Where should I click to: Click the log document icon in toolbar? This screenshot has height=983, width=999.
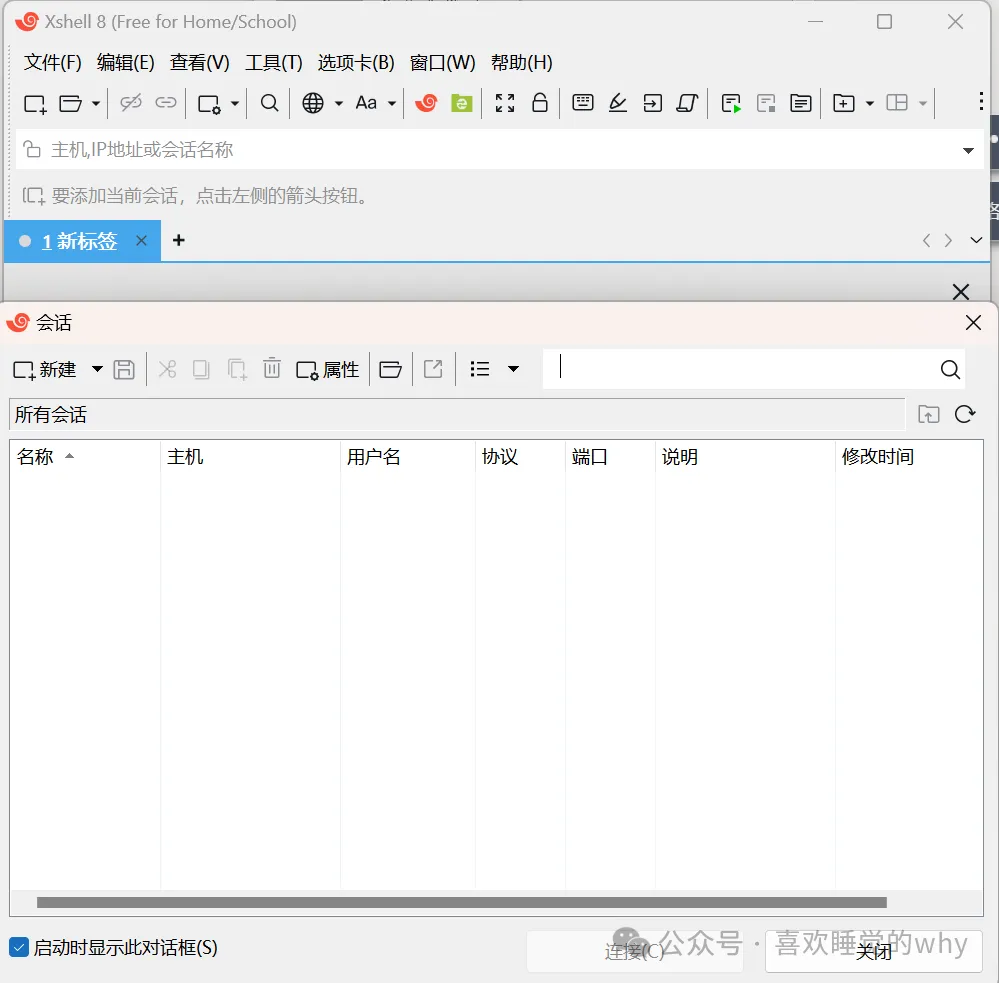pos(801,103)
